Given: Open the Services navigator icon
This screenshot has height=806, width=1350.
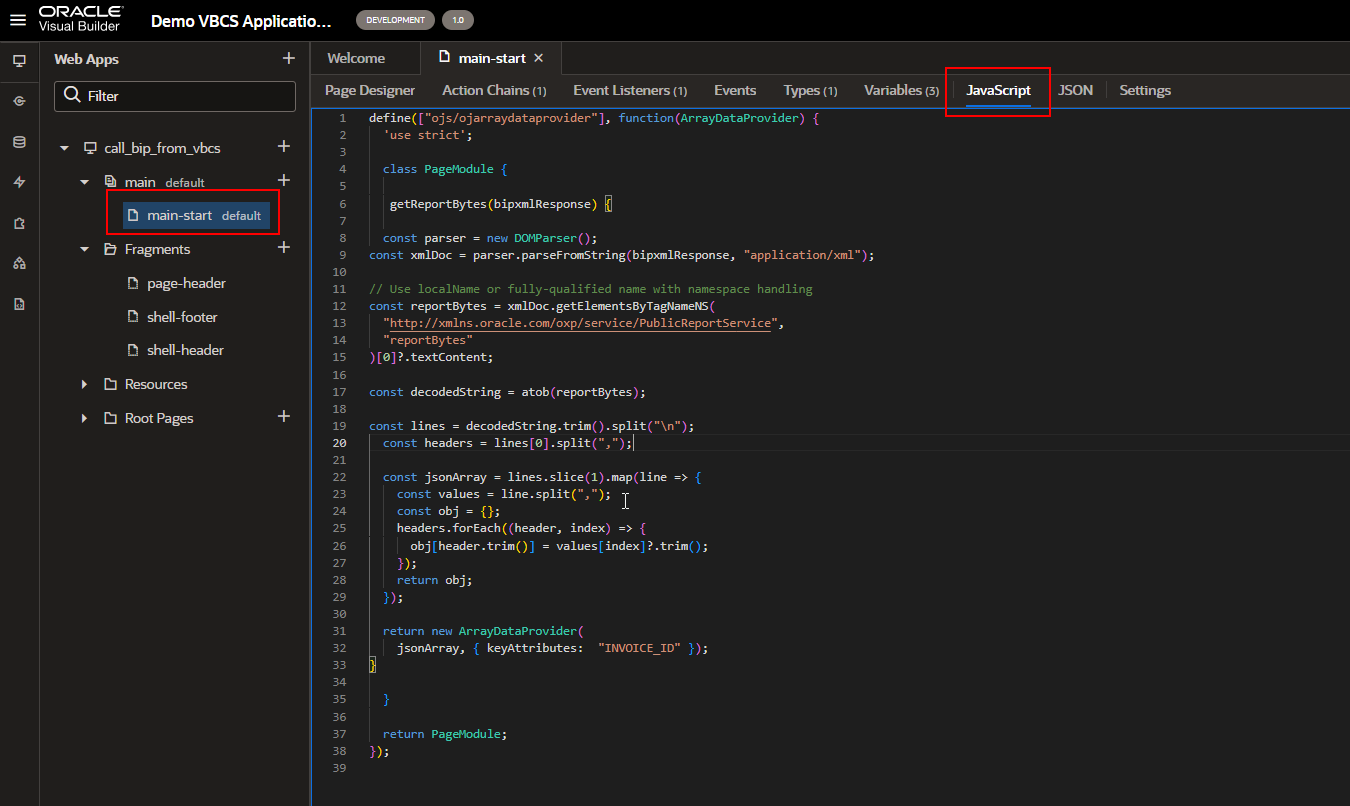Looking at the screenshot, I should coord(19,101).
